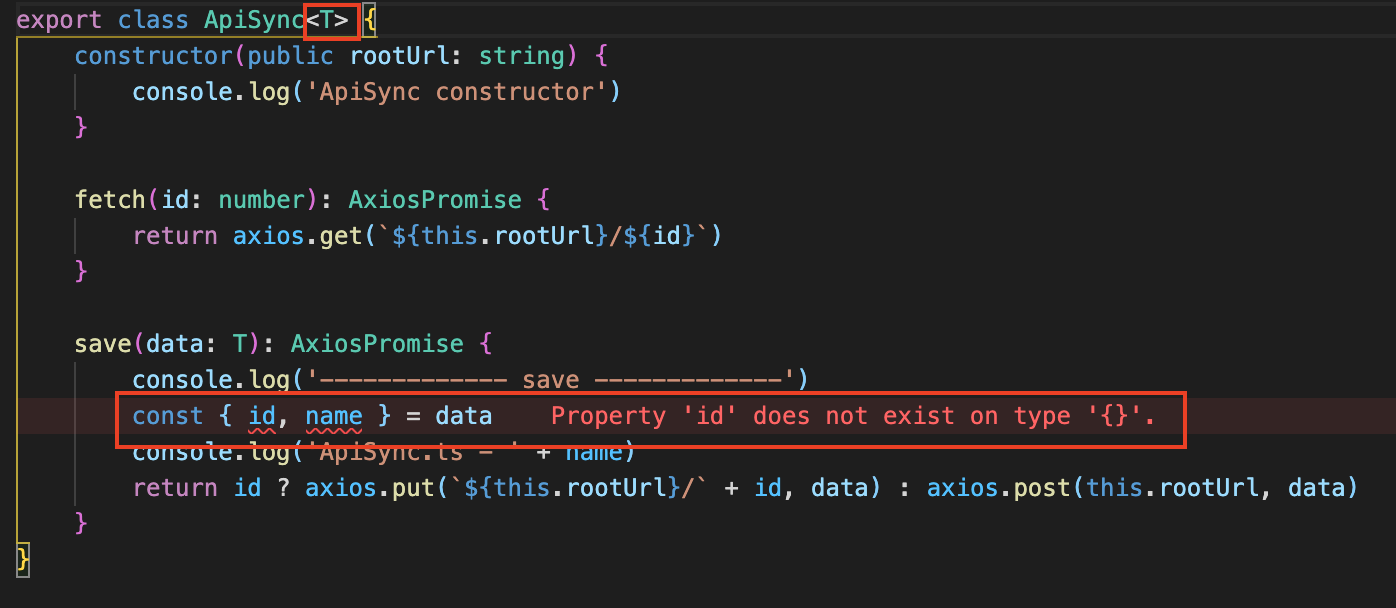Click AxiosPromise return type of fetch

coord(435,200)
